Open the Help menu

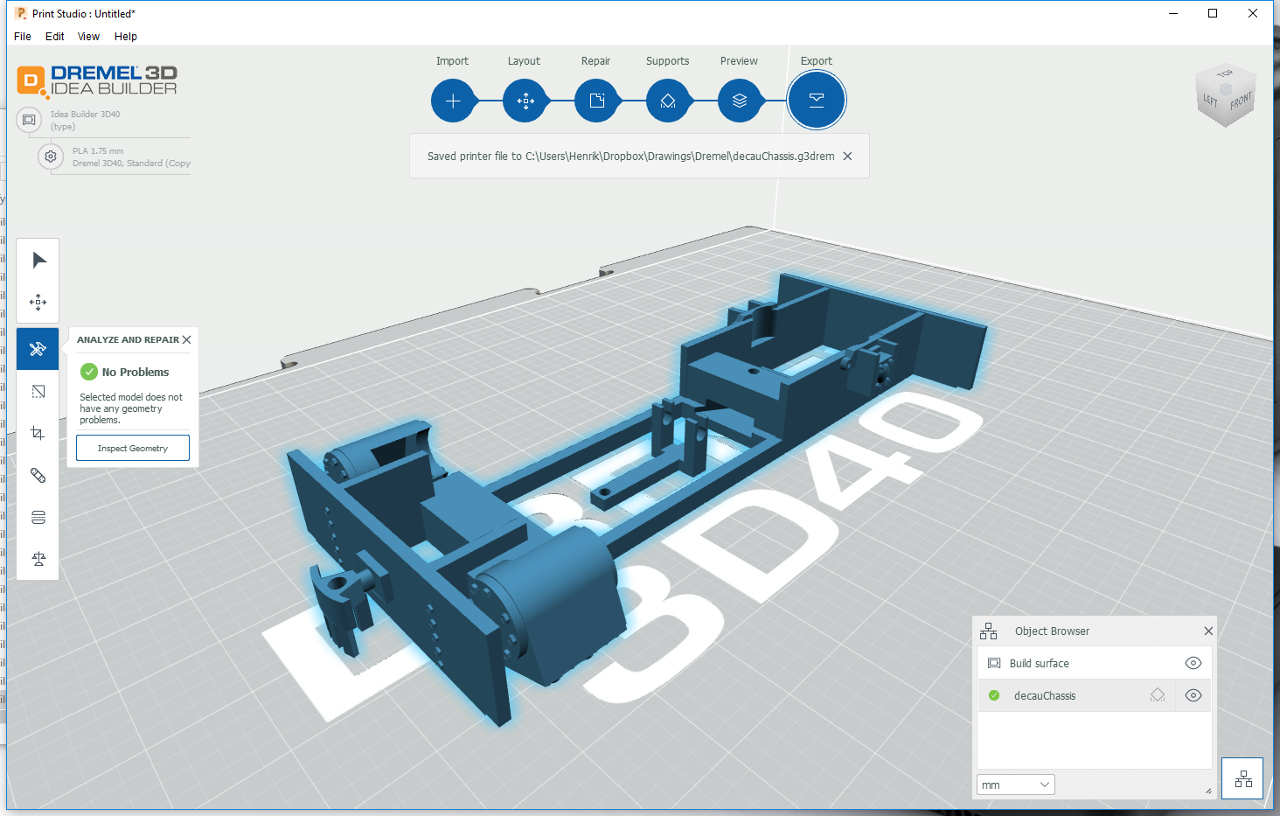click(125, 36)
